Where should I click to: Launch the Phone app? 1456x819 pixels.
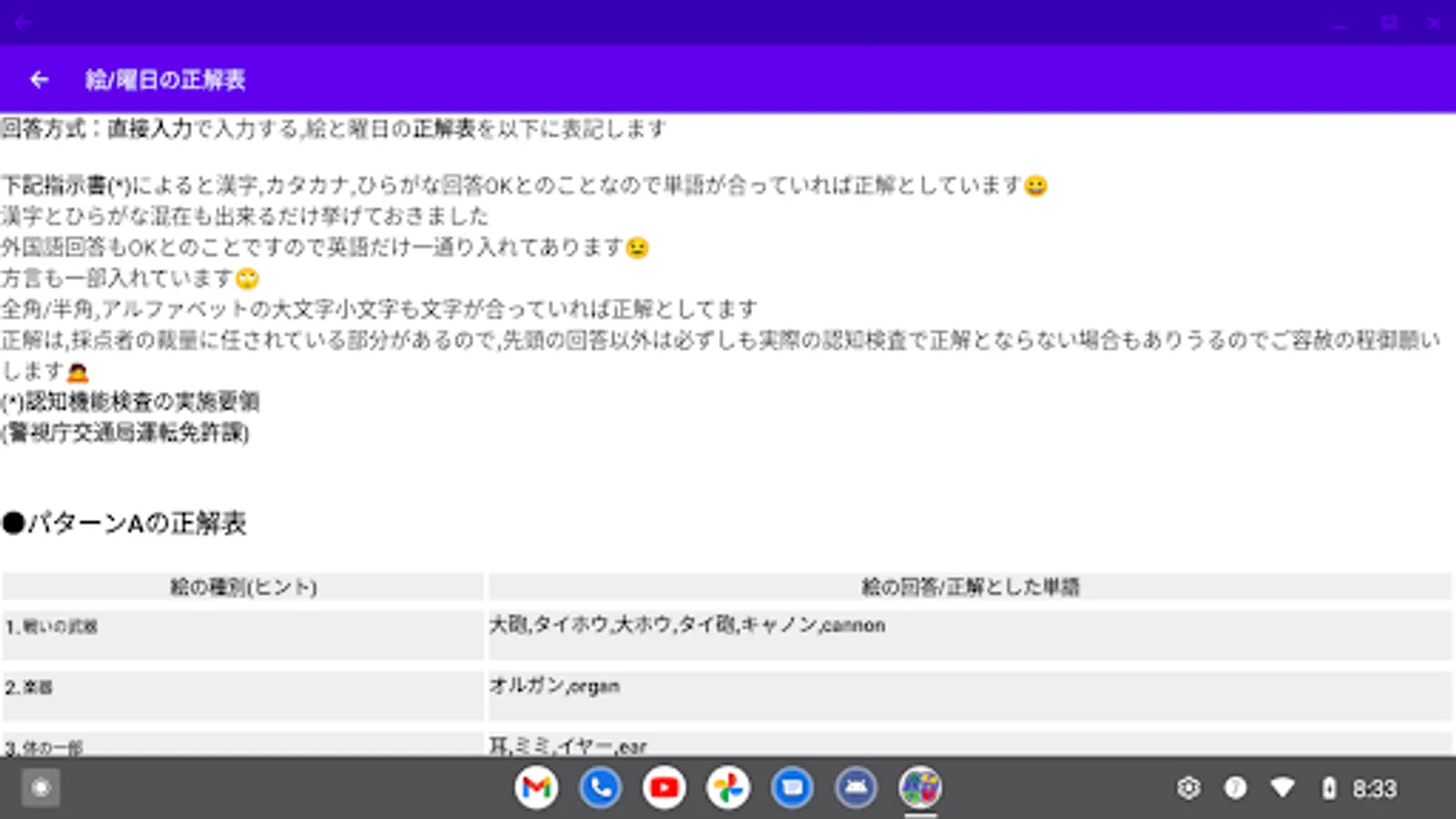coord(601,788)
